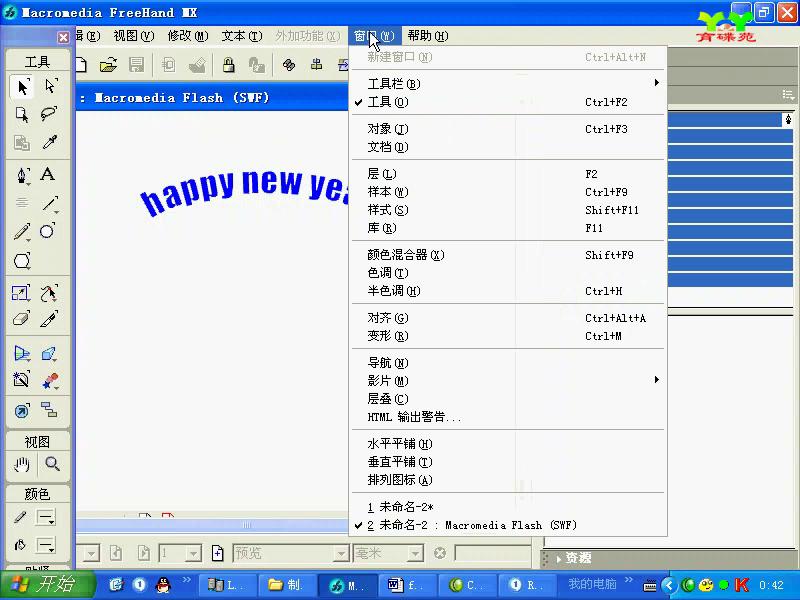This screenshot has height=600, width=800.
Task: Open the 开始 Start button
Action: (47, 584)
